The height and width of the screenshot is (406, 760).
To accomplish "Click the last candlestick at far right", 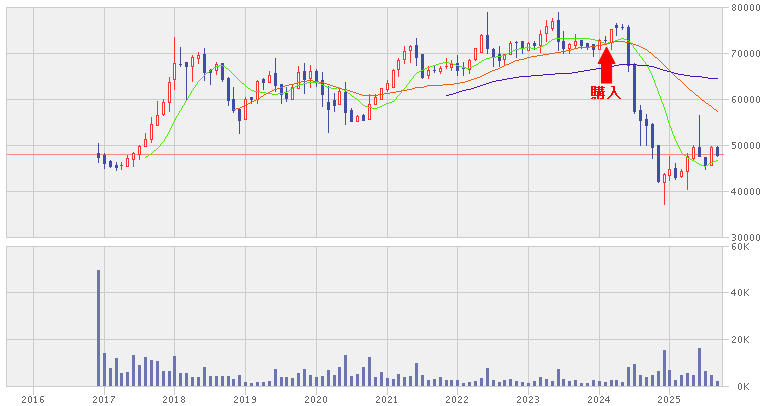I will coord(717,151).
